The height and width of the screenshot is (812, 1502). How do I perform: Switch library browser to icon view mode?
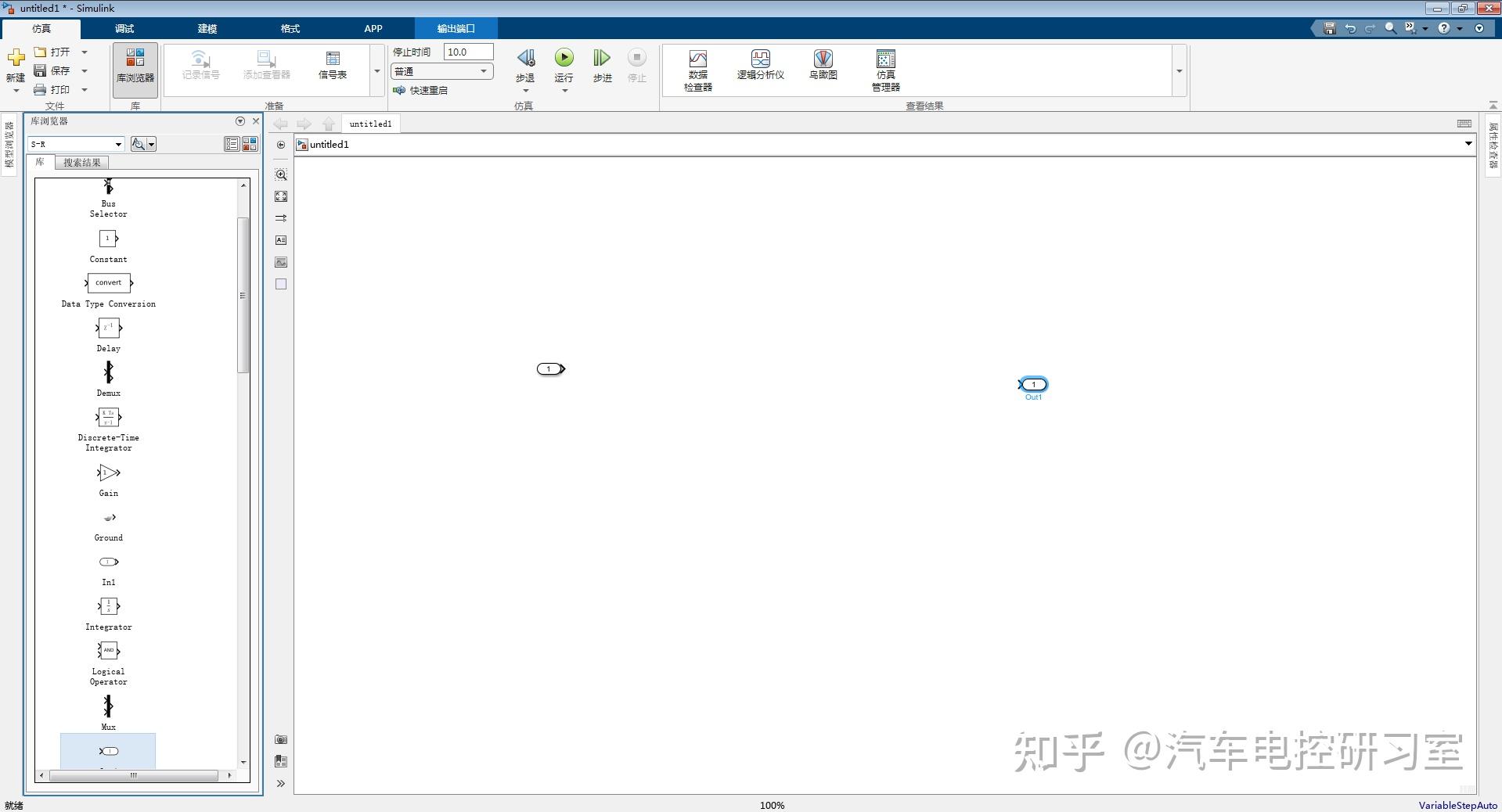click(x=250, y=144)
